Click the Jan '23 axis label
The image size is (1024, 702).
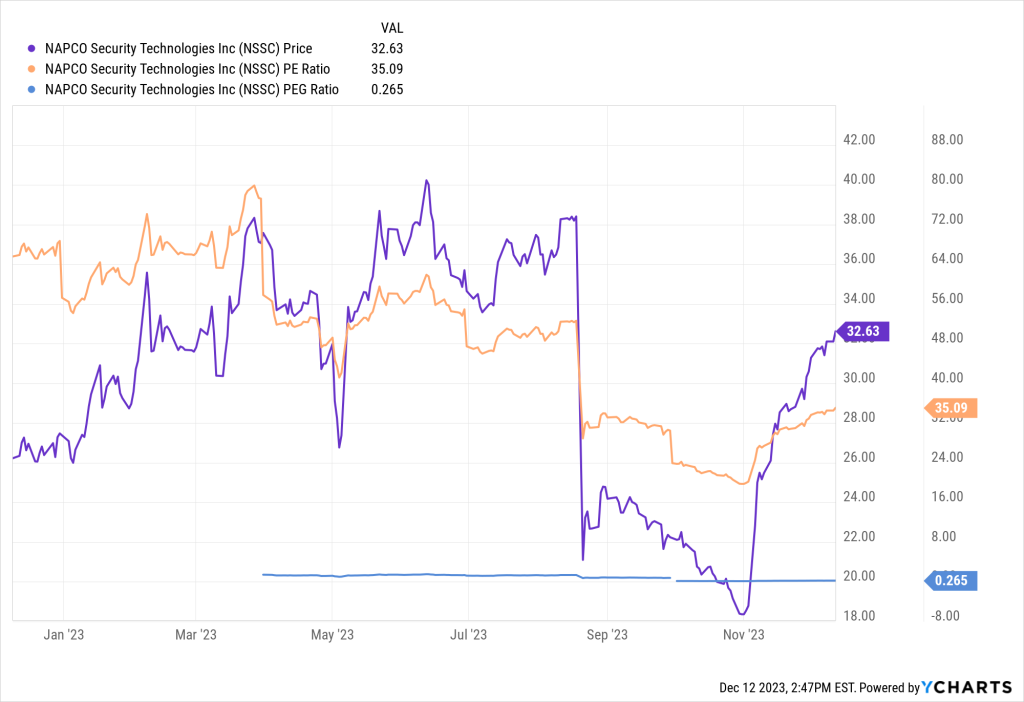point(63,635)
